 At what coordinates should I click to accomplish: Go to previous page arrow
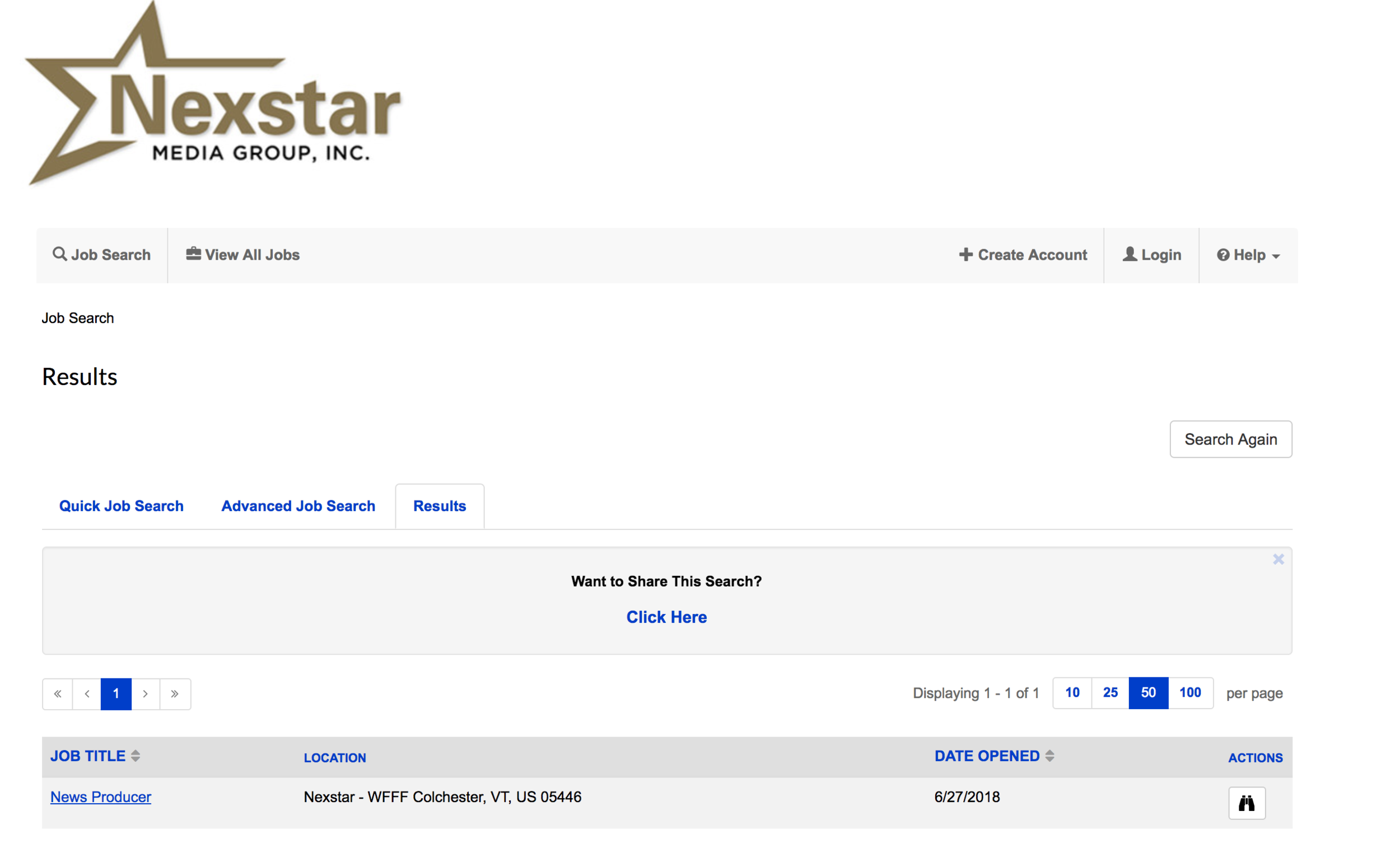pos(87,693)
